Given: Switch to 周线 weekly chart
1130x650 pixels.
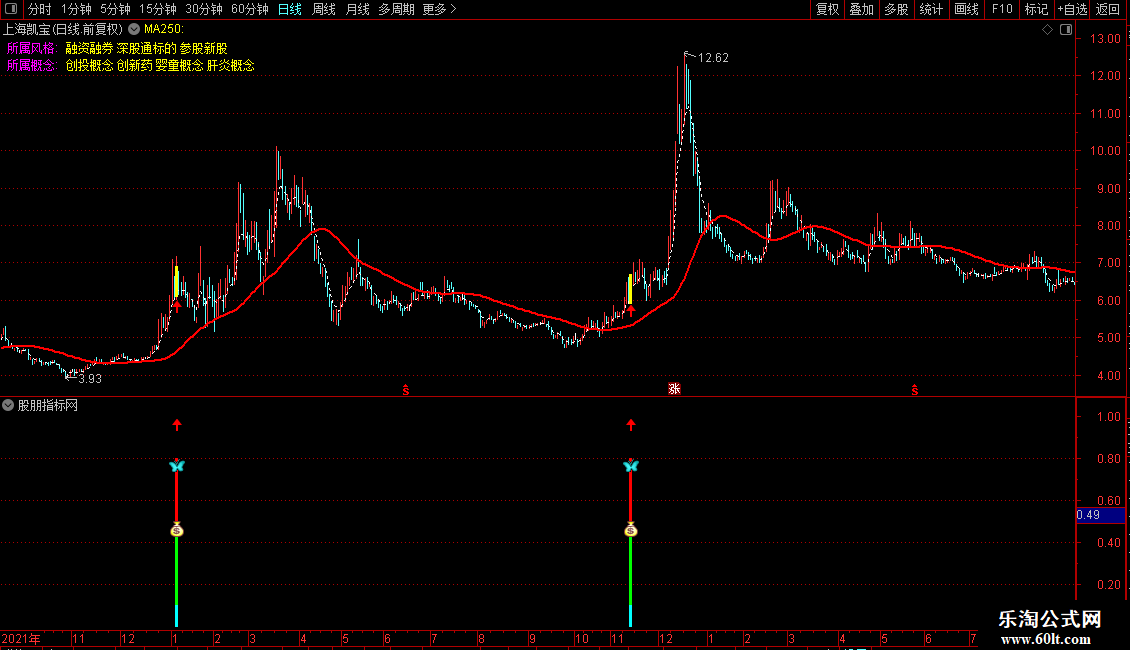Looking at the screenshot, I should [324, 9].
